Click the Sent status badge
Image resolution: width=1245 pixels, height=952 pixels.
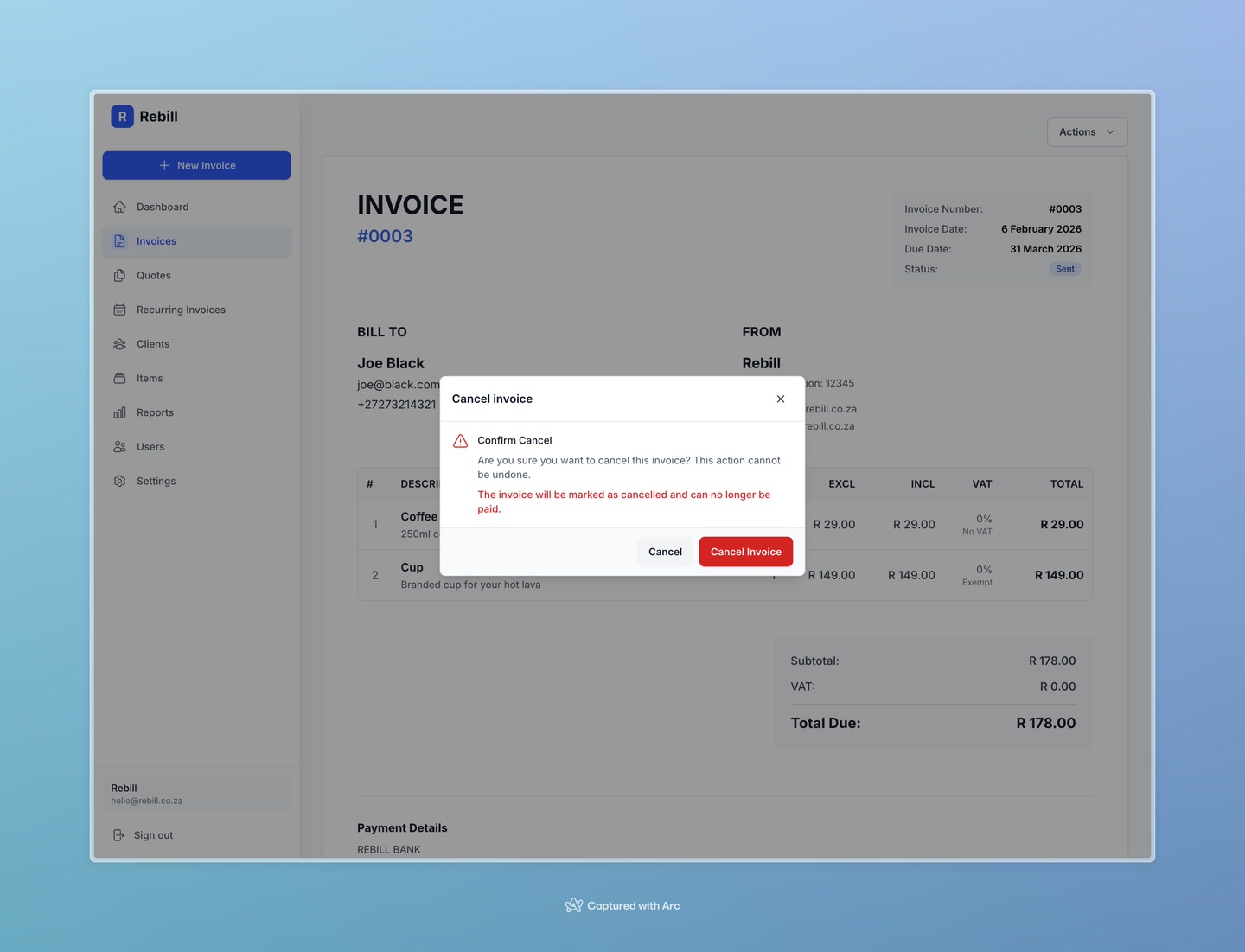1064,269
